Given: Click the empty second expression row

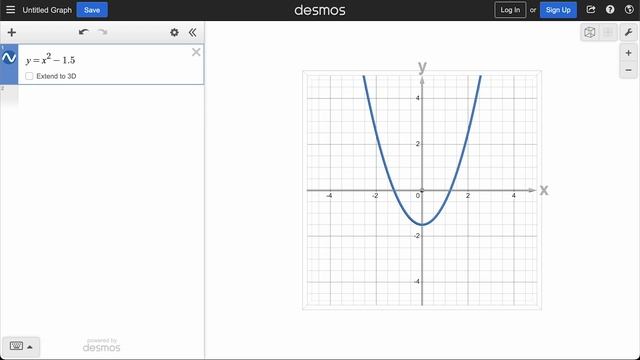Looking at the screenshot, I should point(102,97).
